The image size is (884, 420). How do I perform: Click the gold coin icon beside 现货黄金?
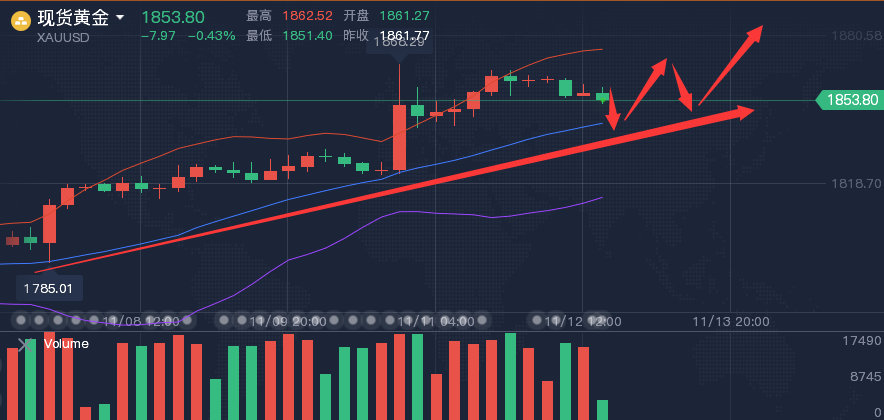tap(19, 19)
